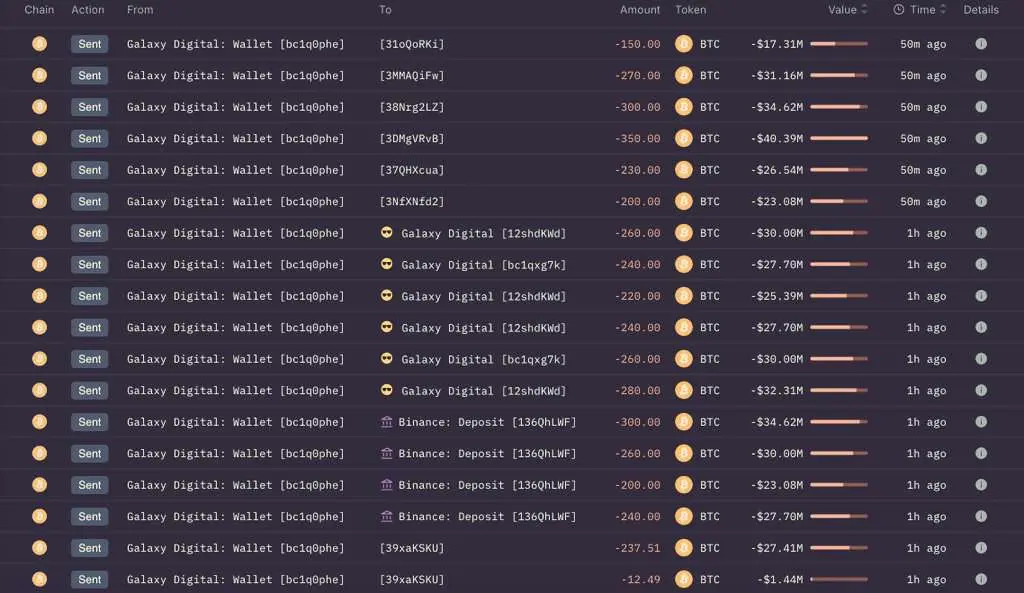
Task: Click the Sent badge in the -237.51 row
Action: [x=89, y=548]
